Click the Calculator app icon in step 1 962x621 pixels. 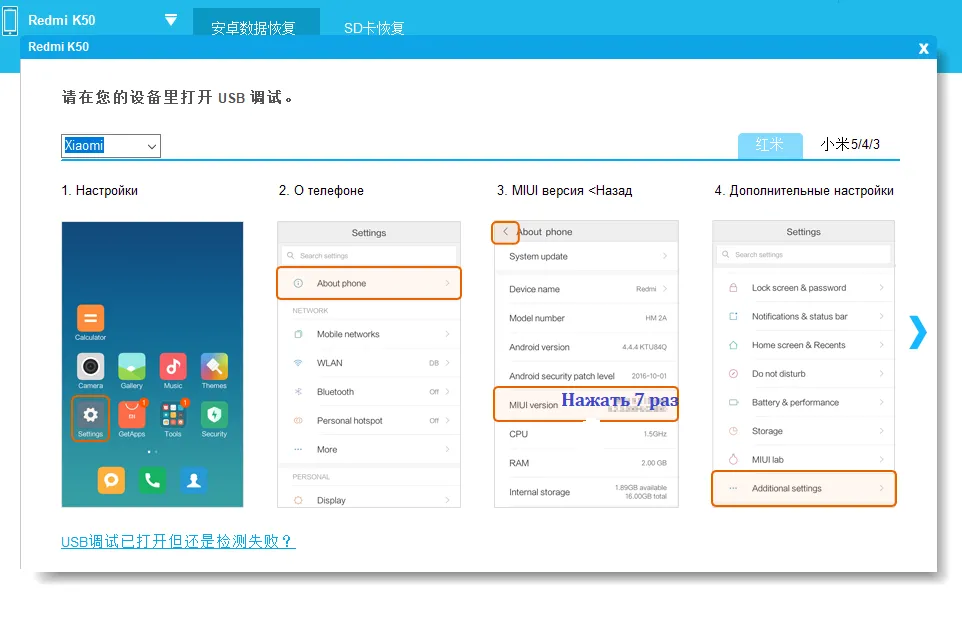[x=90, y=318]
